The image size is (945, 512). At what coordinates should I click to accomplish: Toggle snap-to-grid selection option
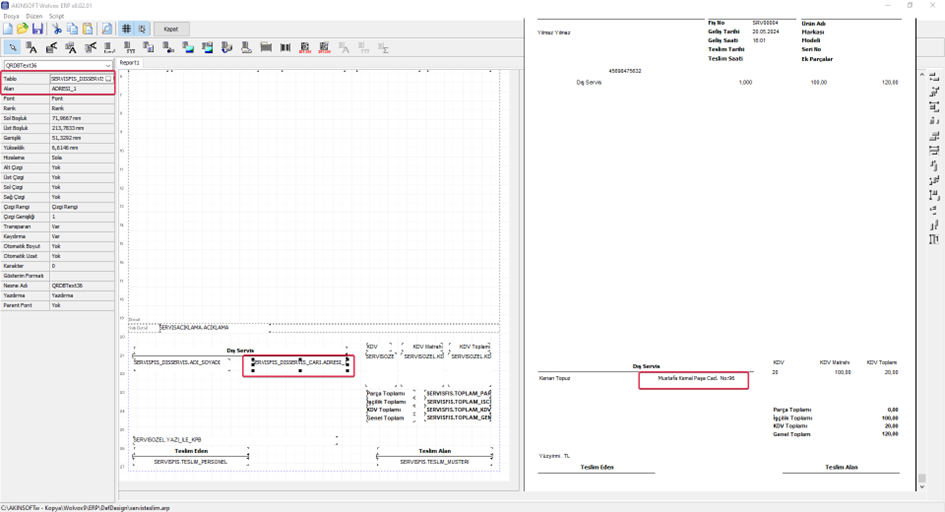click(x=142, y=29)
